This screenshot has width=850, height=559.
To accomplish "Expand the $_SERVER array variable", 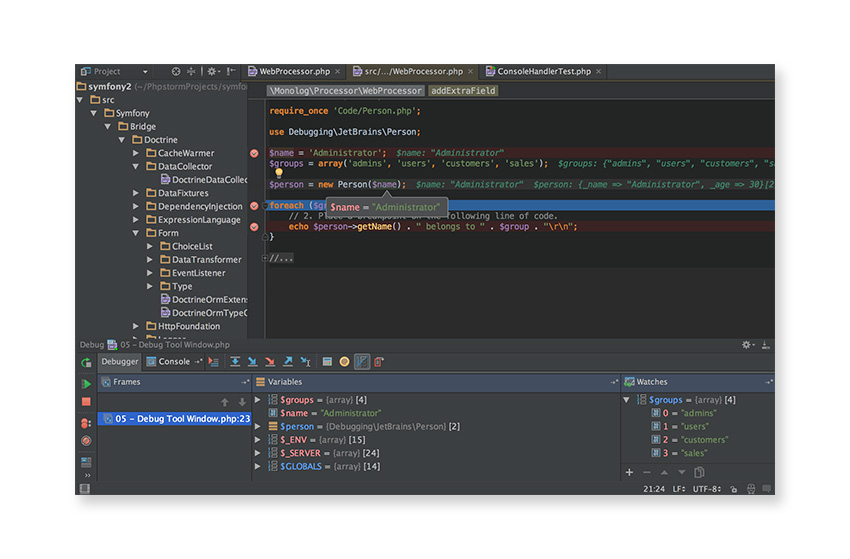I will [258, 453].
